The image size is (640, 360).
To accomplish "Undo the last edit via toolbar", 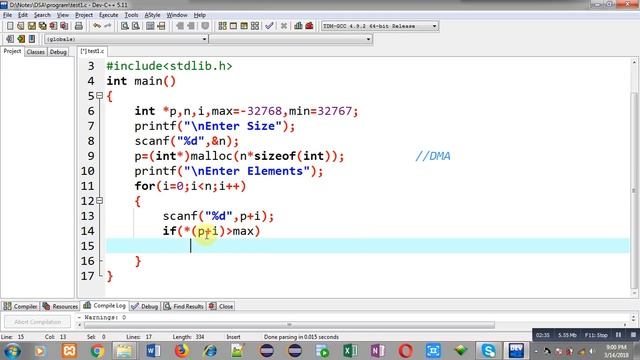I will pos(97,26).
